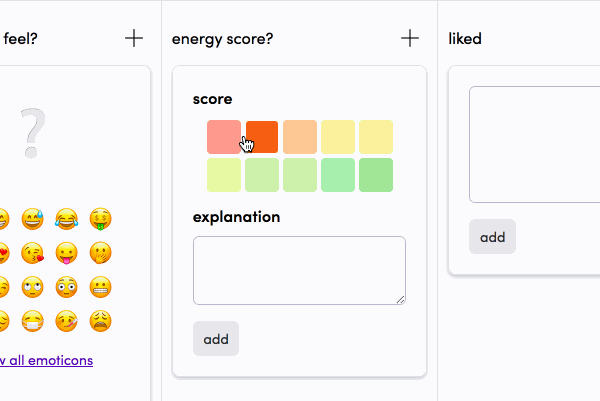Click the plus icon beside 'energy score?'

coord(410,38)
